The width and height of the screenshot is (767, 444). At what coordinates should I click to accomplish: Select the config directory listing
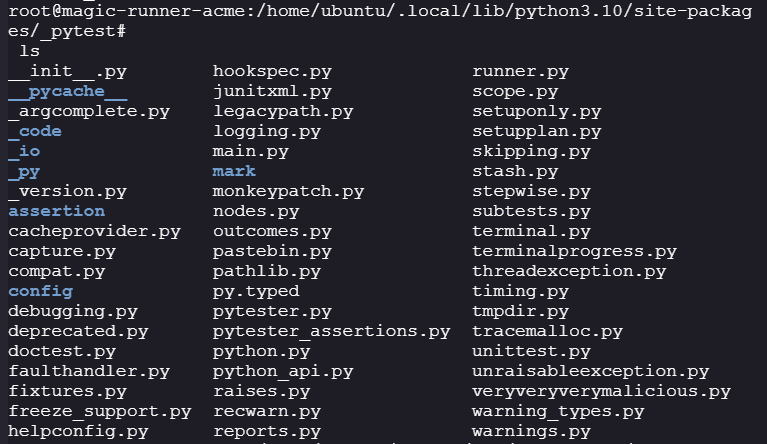40,291
